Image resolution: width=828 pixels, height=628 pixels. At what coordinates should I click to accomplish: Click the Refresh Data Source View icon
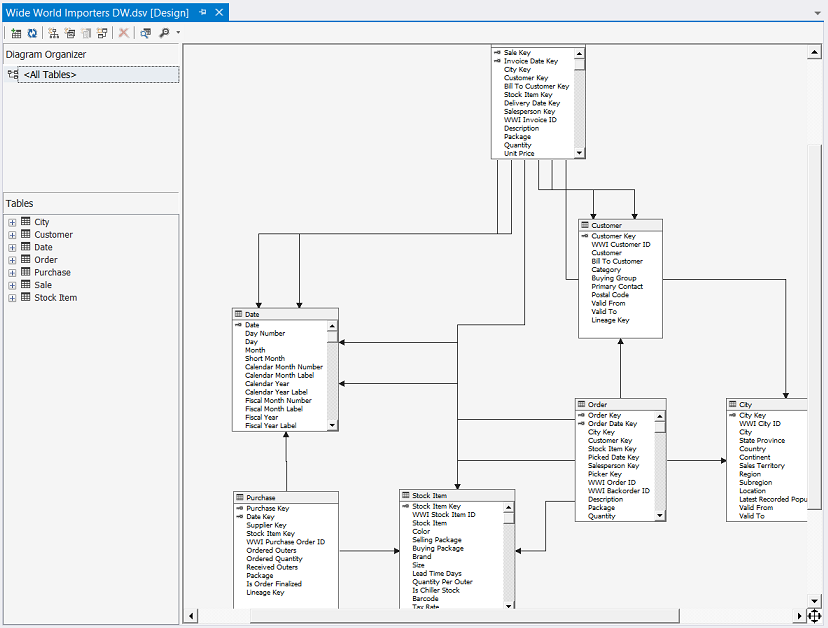[32, 33]
